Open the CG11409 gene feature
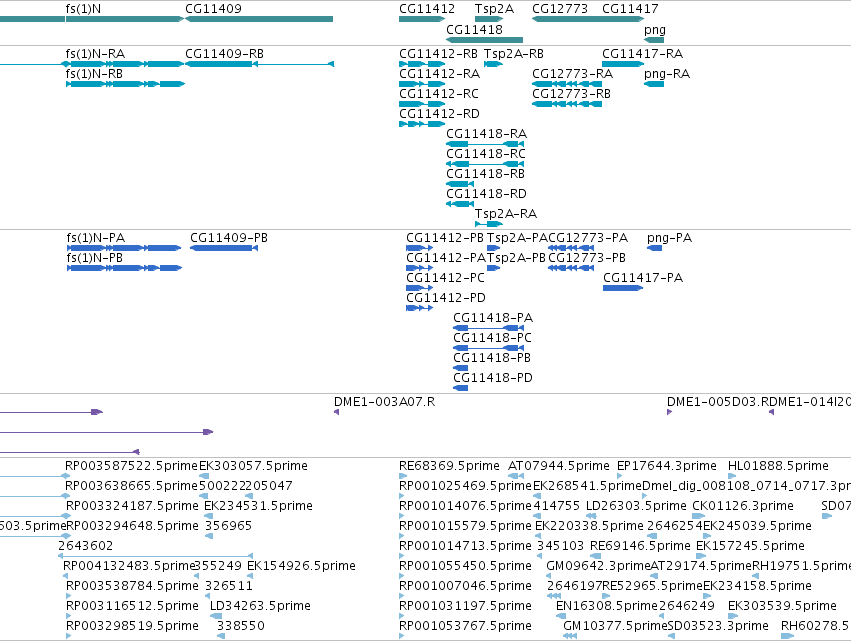This screenshot has height=641, width=851. tap(259, 19)
